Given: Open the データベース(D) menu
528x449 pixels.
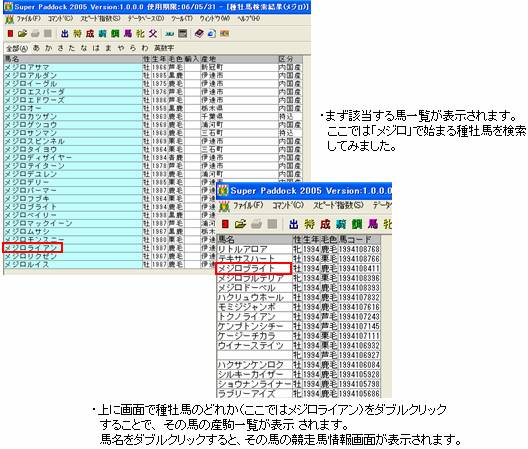Looking at the screenshot, I should pos(145,19).
